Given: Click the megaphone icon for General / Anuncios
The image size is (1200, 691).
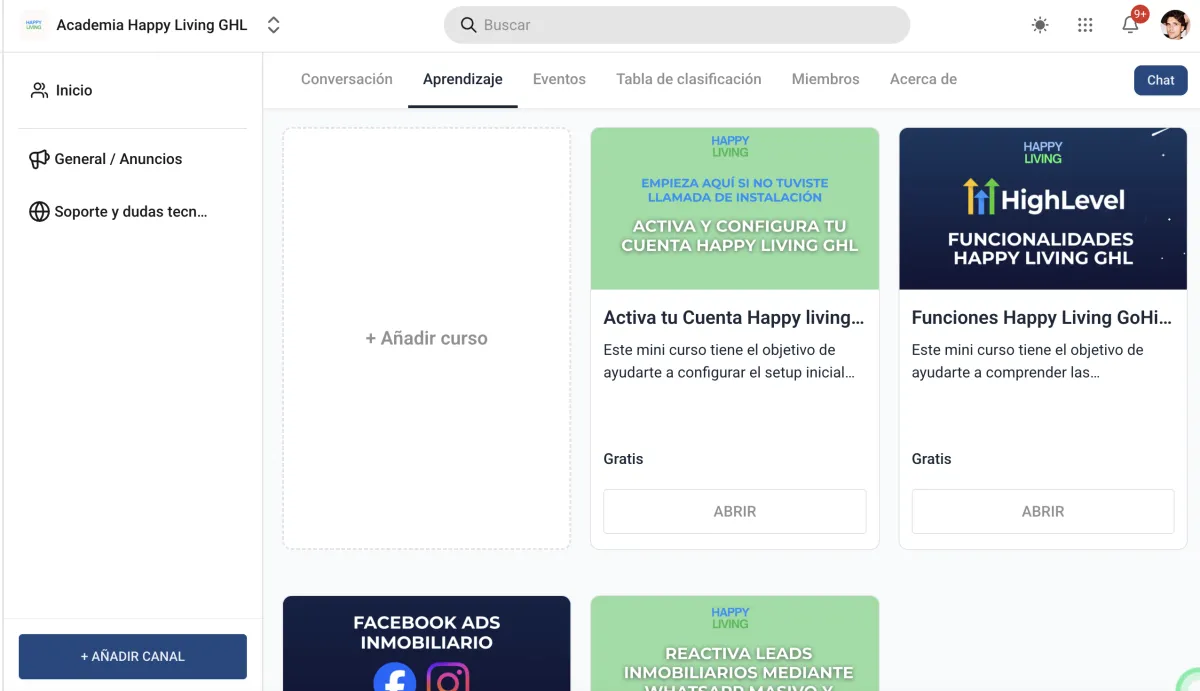Looking at the screenshot, I should [39, 159].
